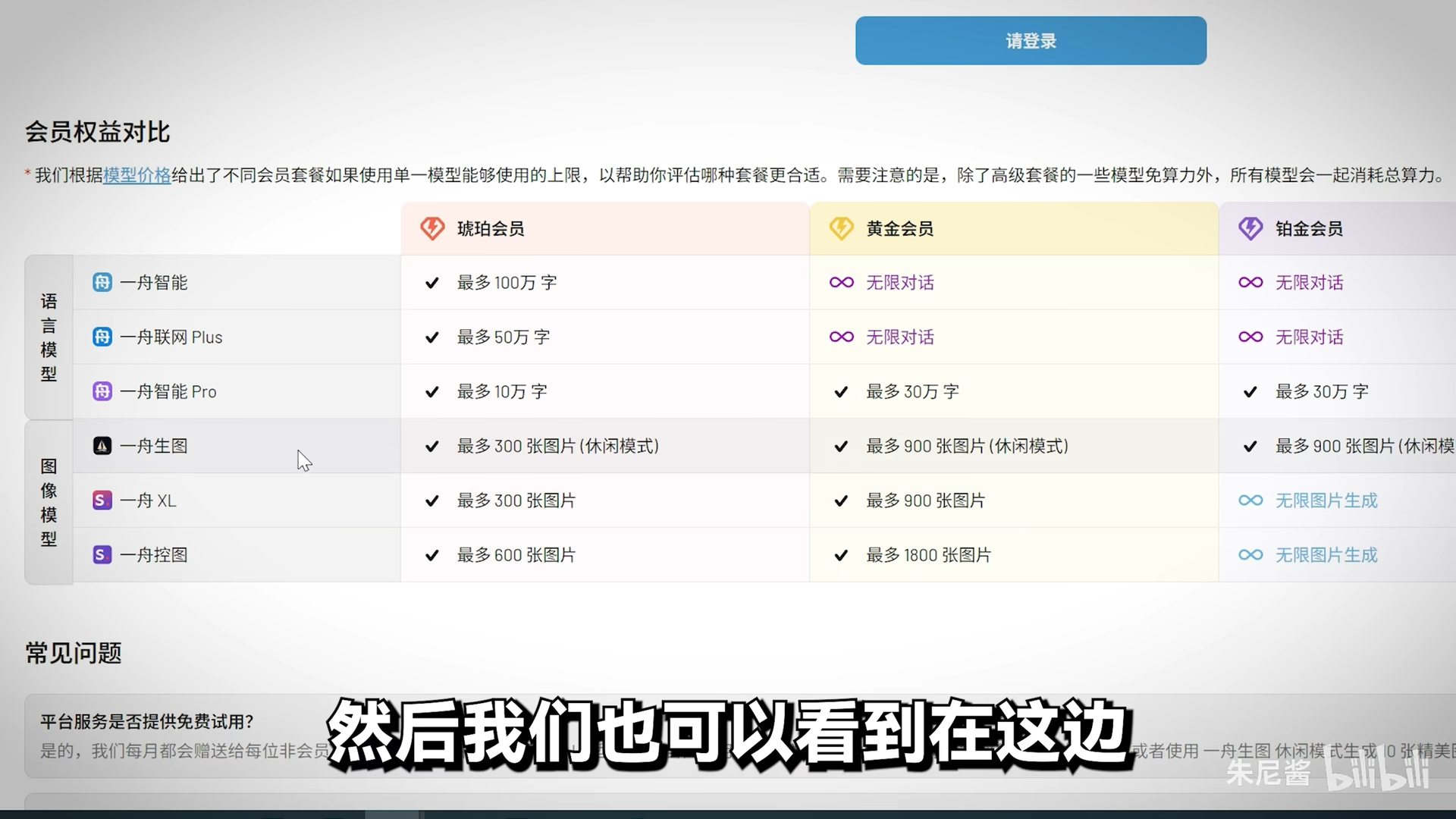1456x819 pixels.
Task: Click the 铂金会员 purple lightning badge icon
Action: coord(1250,228)
